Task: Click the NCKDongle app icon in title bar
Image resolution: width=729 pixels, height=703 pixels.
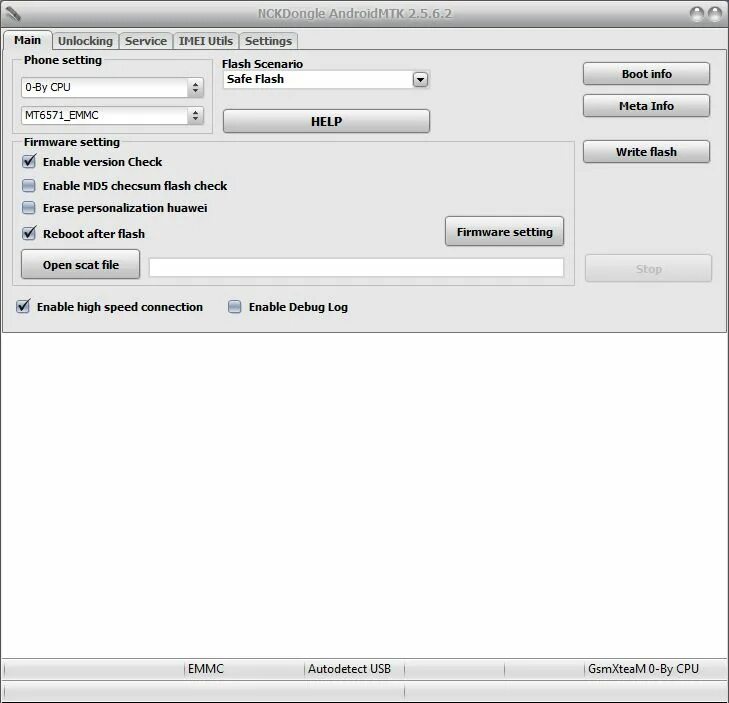Action: pos(13,14)
